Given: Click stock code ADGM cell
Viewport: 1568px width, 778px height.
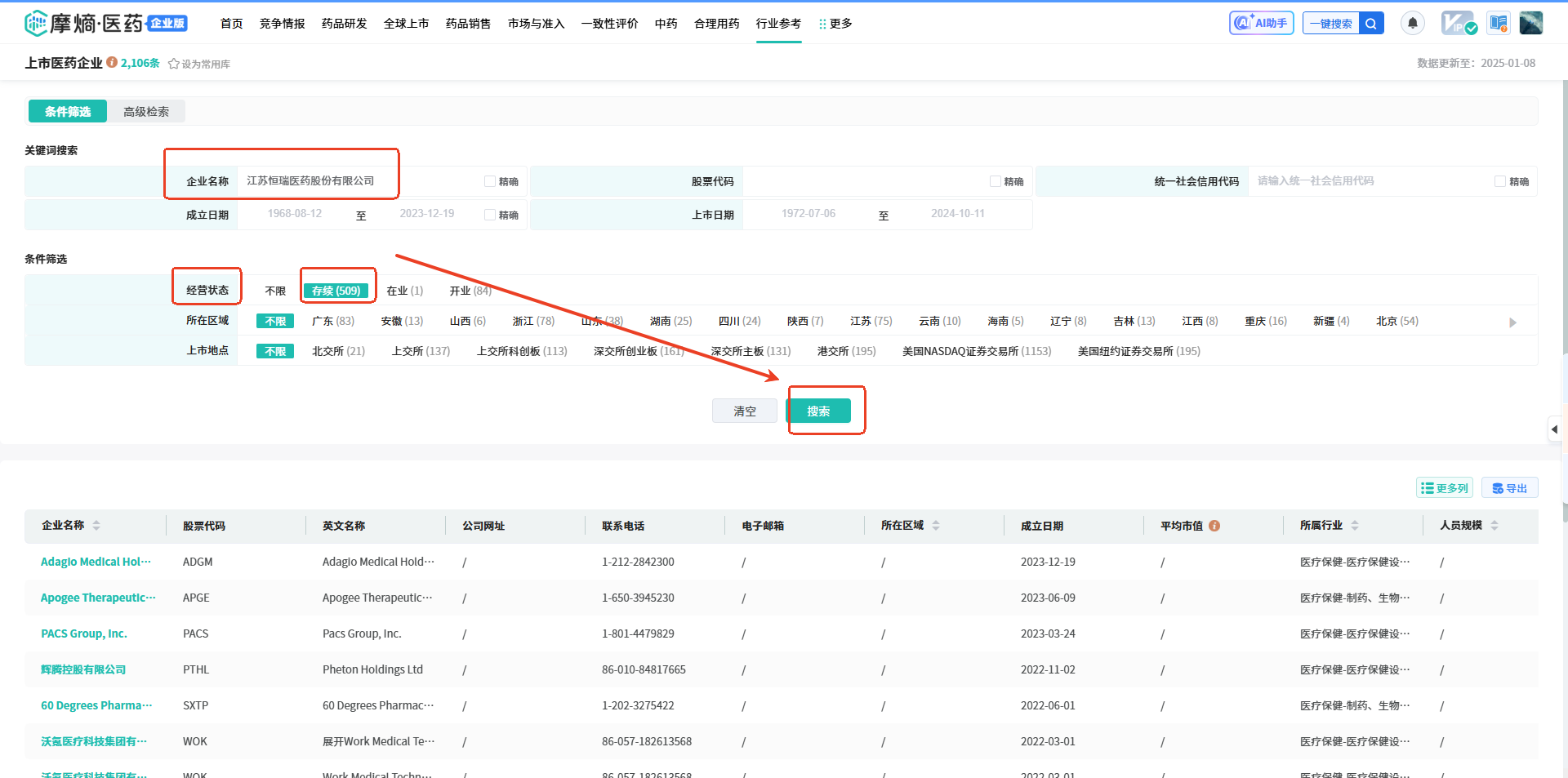Looking at the screenshot, I should [x=198, y=562].
